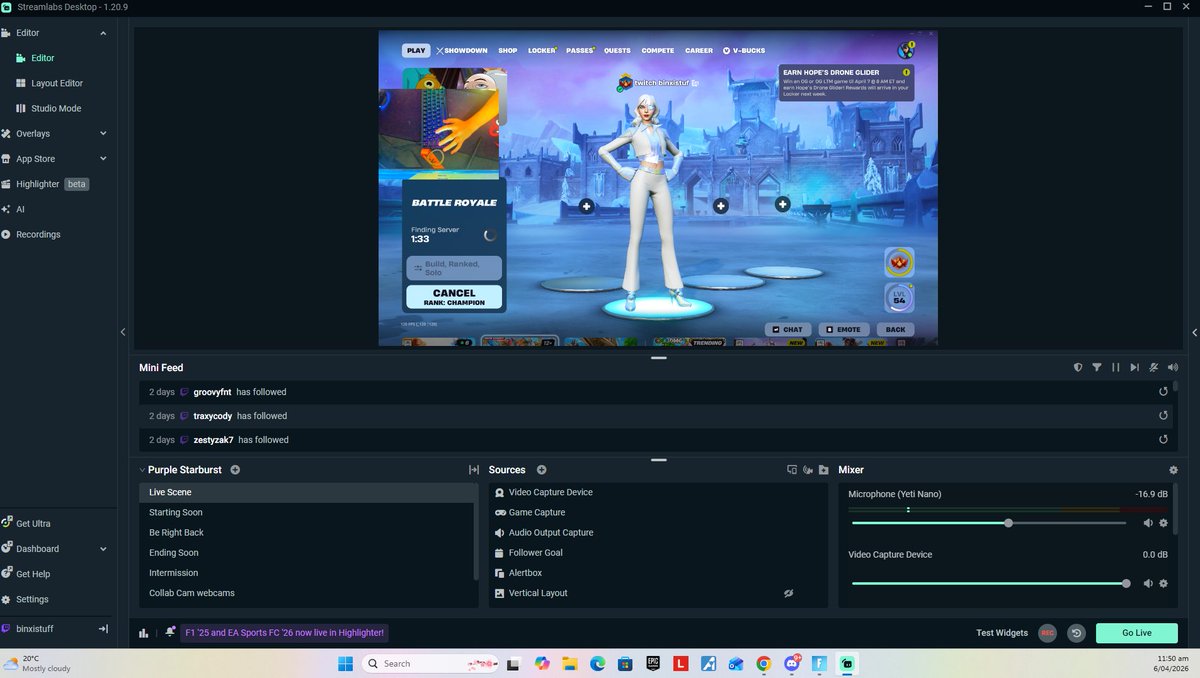Collapse the Editor sidebar section
Image resolution: width=1200 pixels, height=678 pixels.
coord(103,33)
